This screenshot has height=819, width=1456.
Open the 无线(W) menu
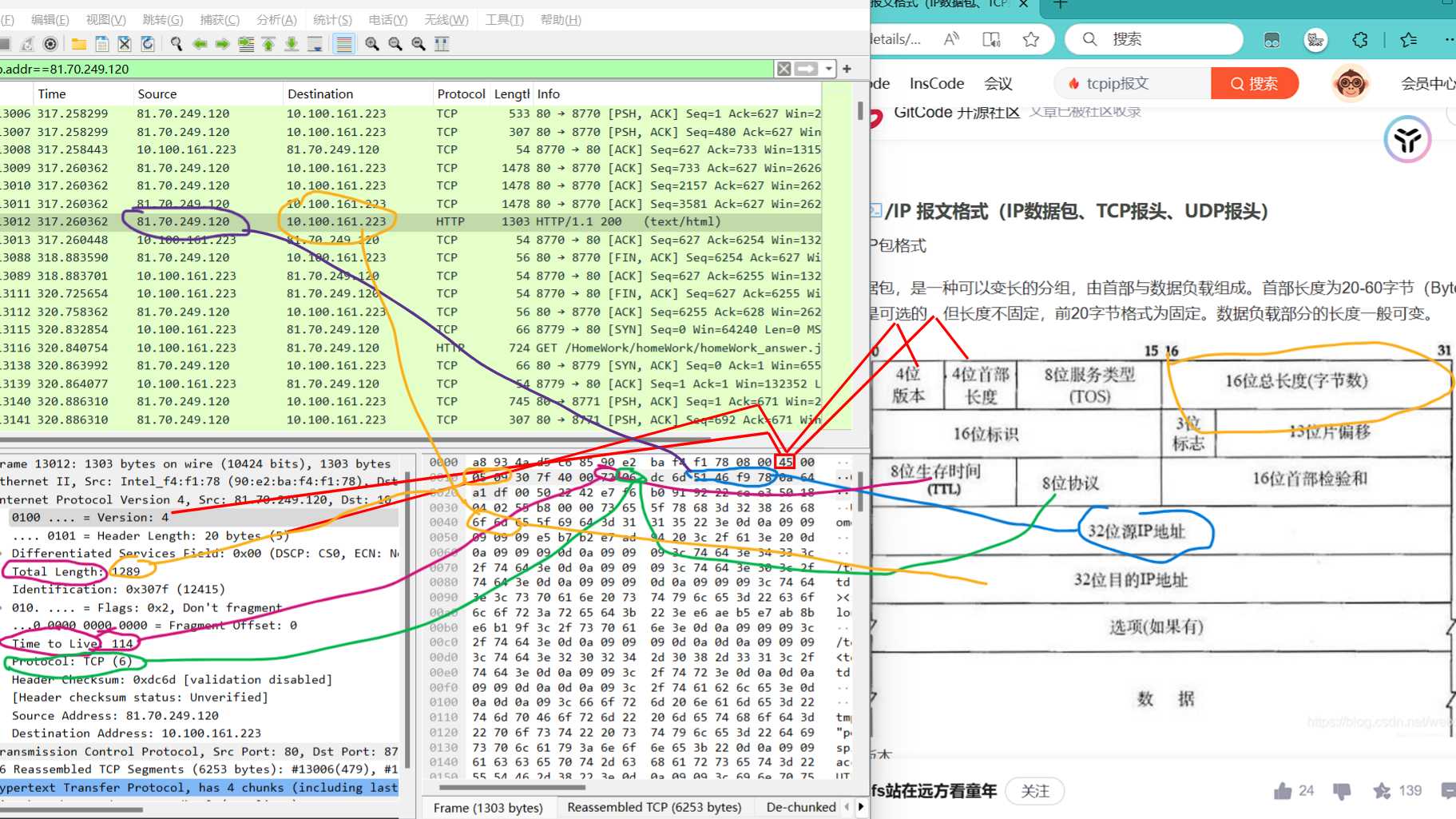(x=446, y=20)
